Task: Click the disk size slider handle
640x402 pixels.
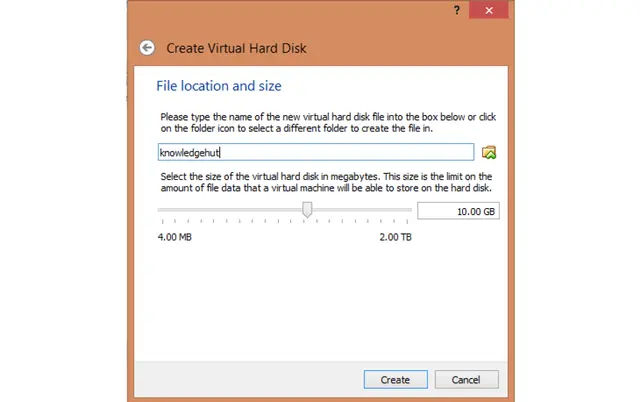Action: pyautogui.click(x=307, y=210)
